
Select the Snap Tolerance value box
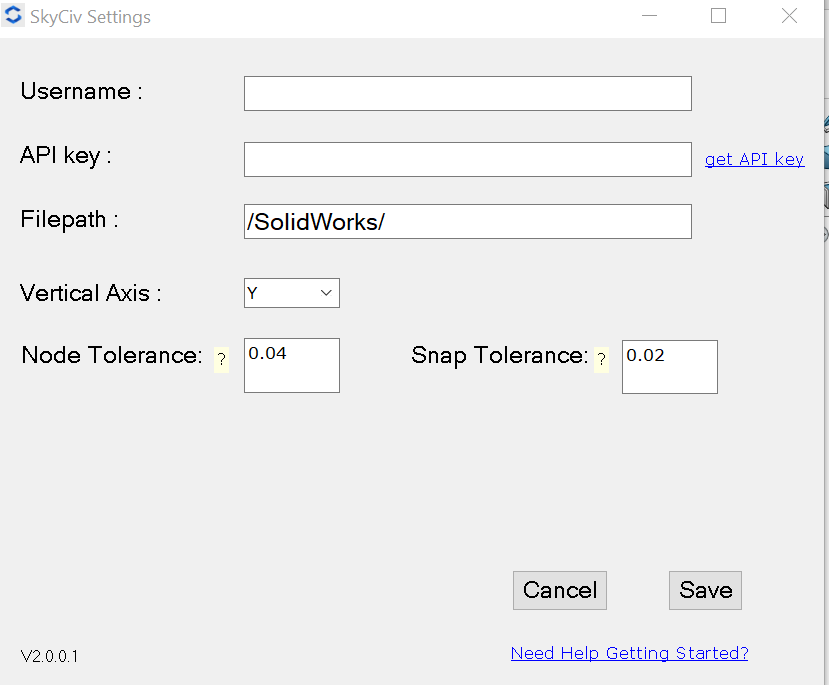(x=669, y=366)
